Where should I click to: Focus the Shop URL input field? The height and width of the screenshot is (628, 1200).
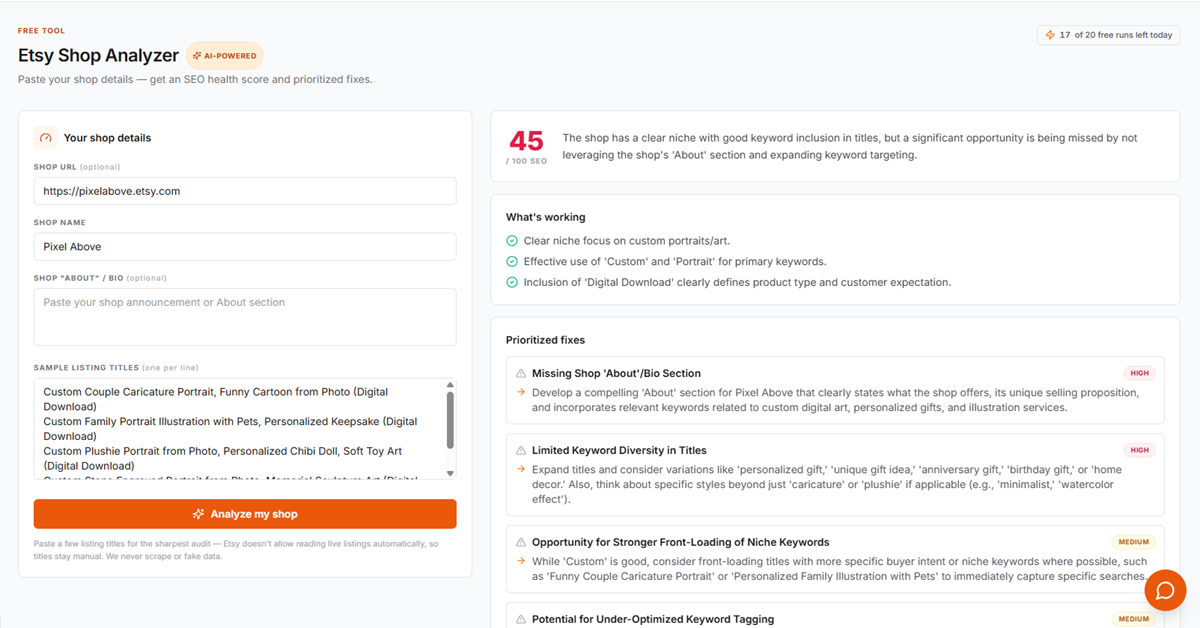click(x=245, y=191)
